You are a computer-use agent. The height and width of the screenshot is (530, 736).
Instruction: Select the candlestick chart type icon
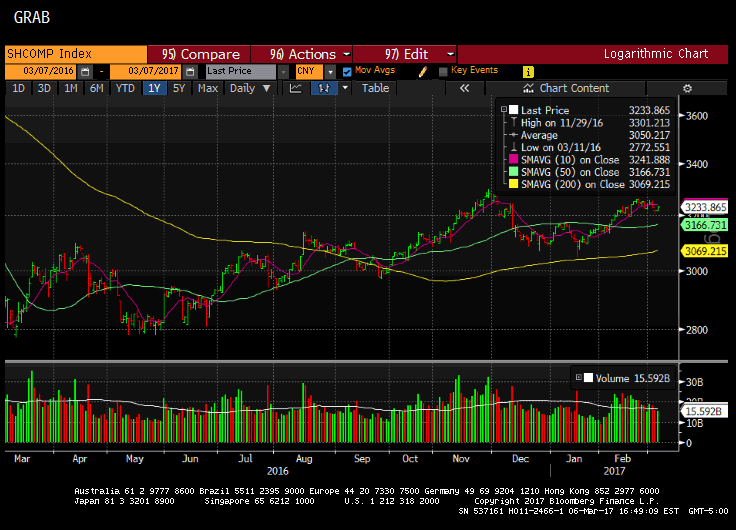pos(324,88)
